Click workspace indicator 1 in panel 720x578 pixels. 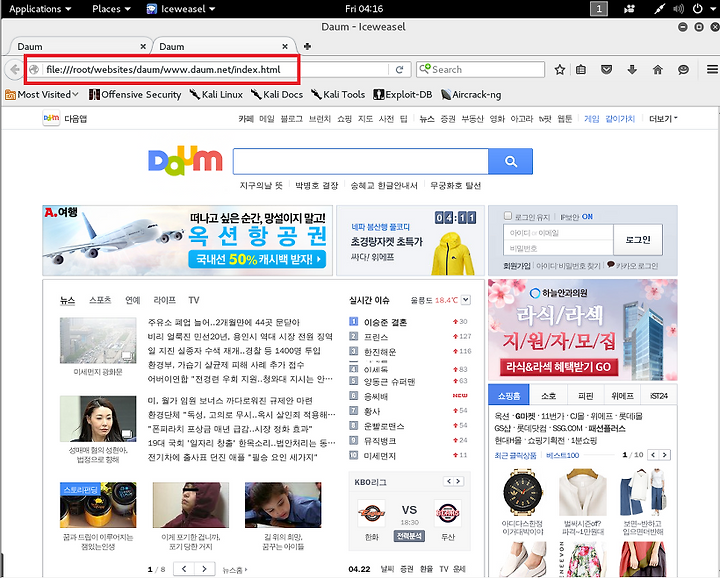(x=598, y=9)
